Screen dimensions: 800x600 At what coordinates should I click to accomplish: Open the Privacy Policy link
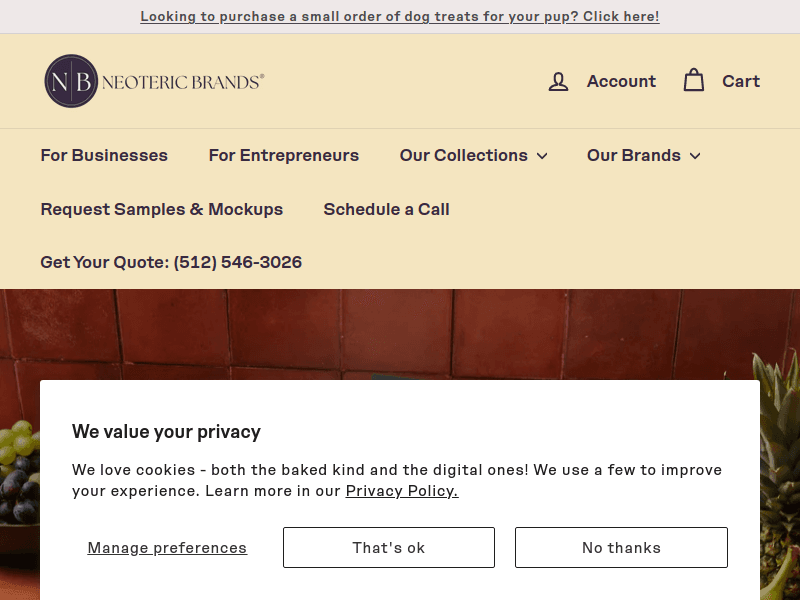coord(402,491)
